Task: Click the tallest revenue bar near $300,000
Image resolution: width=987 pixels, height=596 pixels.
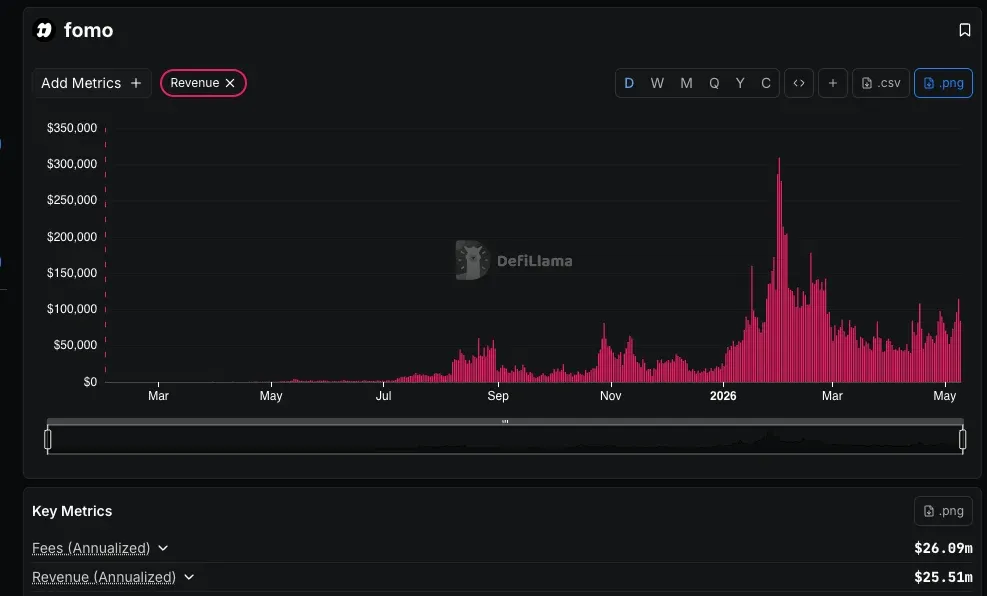Action: coord(779,269)
